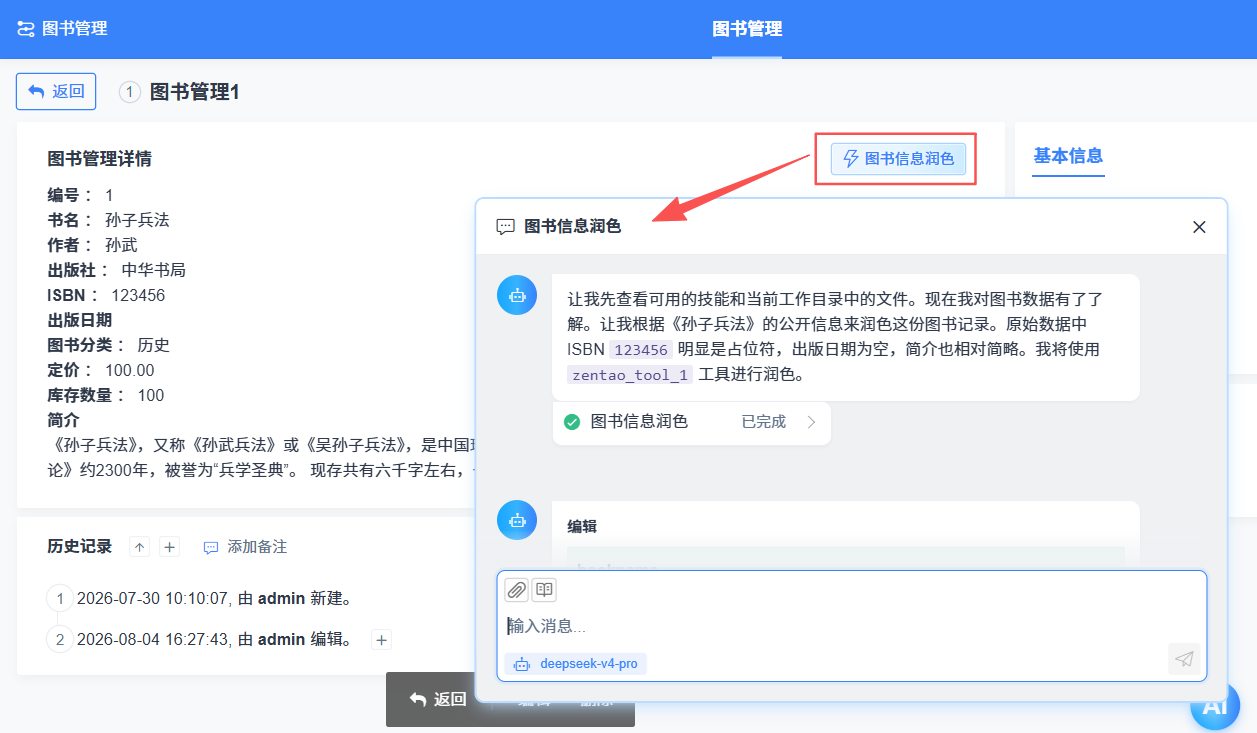Focus the 输入消息 message input field

pyautogui.click(x=850, y=626)
